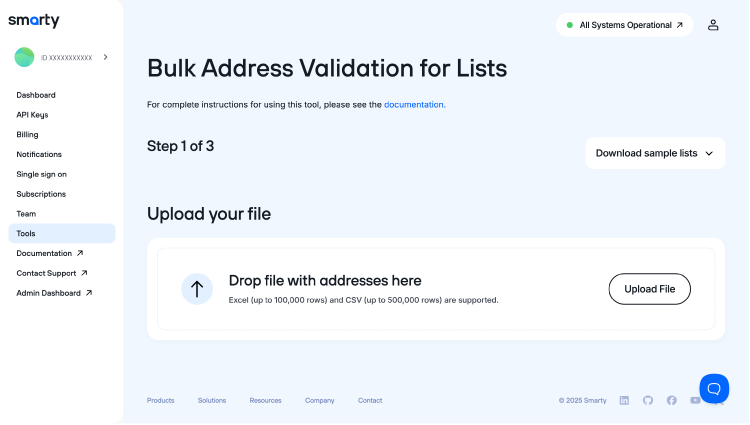The width and height of the screenshot is (750, 425).
Task: Check All Systems Operational status
Action: (x=624, y=25)
